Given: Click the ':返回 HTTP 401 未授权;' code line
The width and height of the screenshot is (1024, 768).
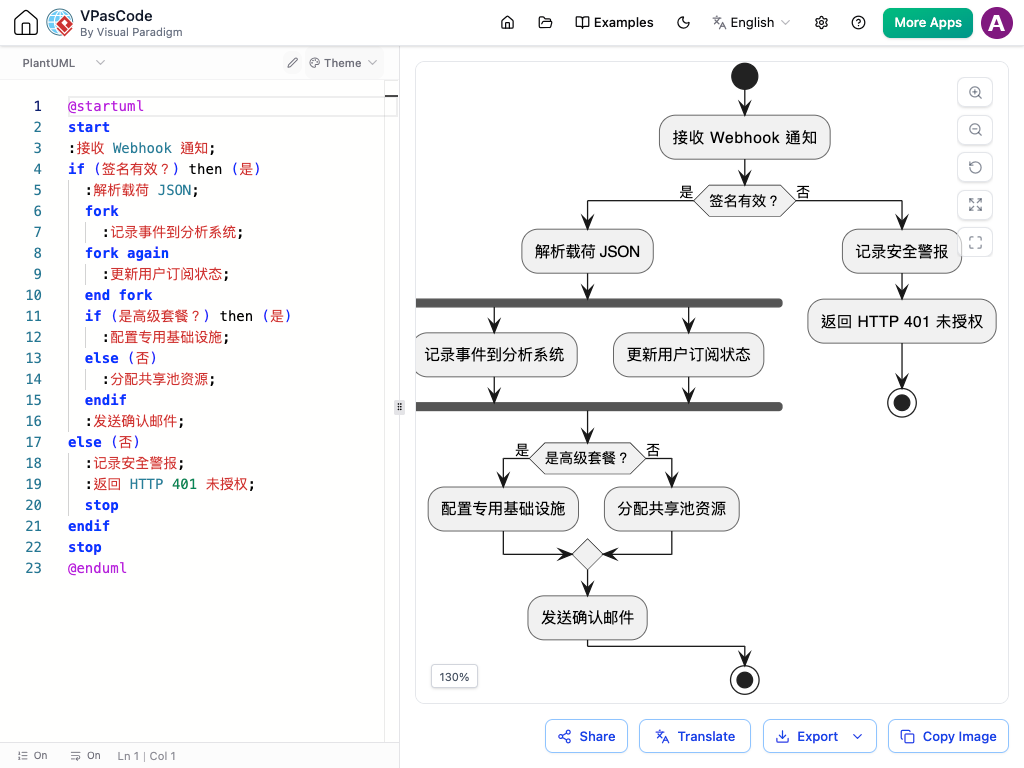Looking at the screenshot, I should (x=170, y=484).
